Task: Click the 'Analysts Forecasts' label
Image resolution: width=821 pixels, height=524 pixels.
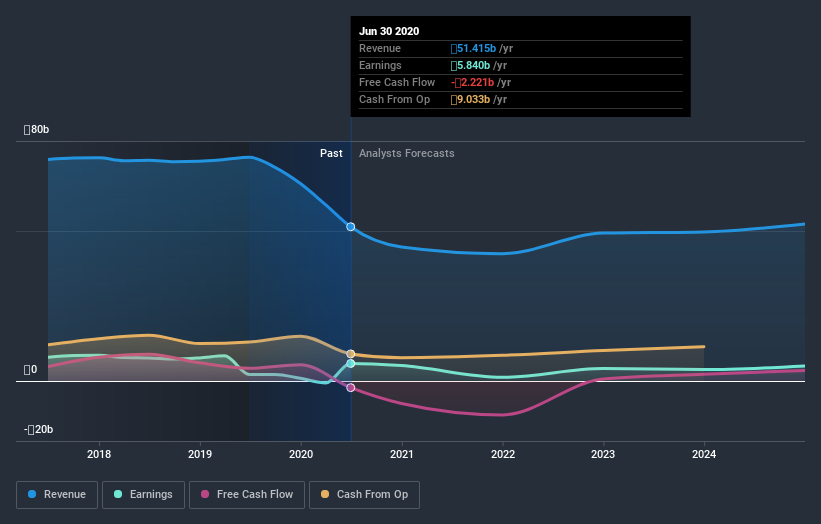Action: tap(407, 153)
